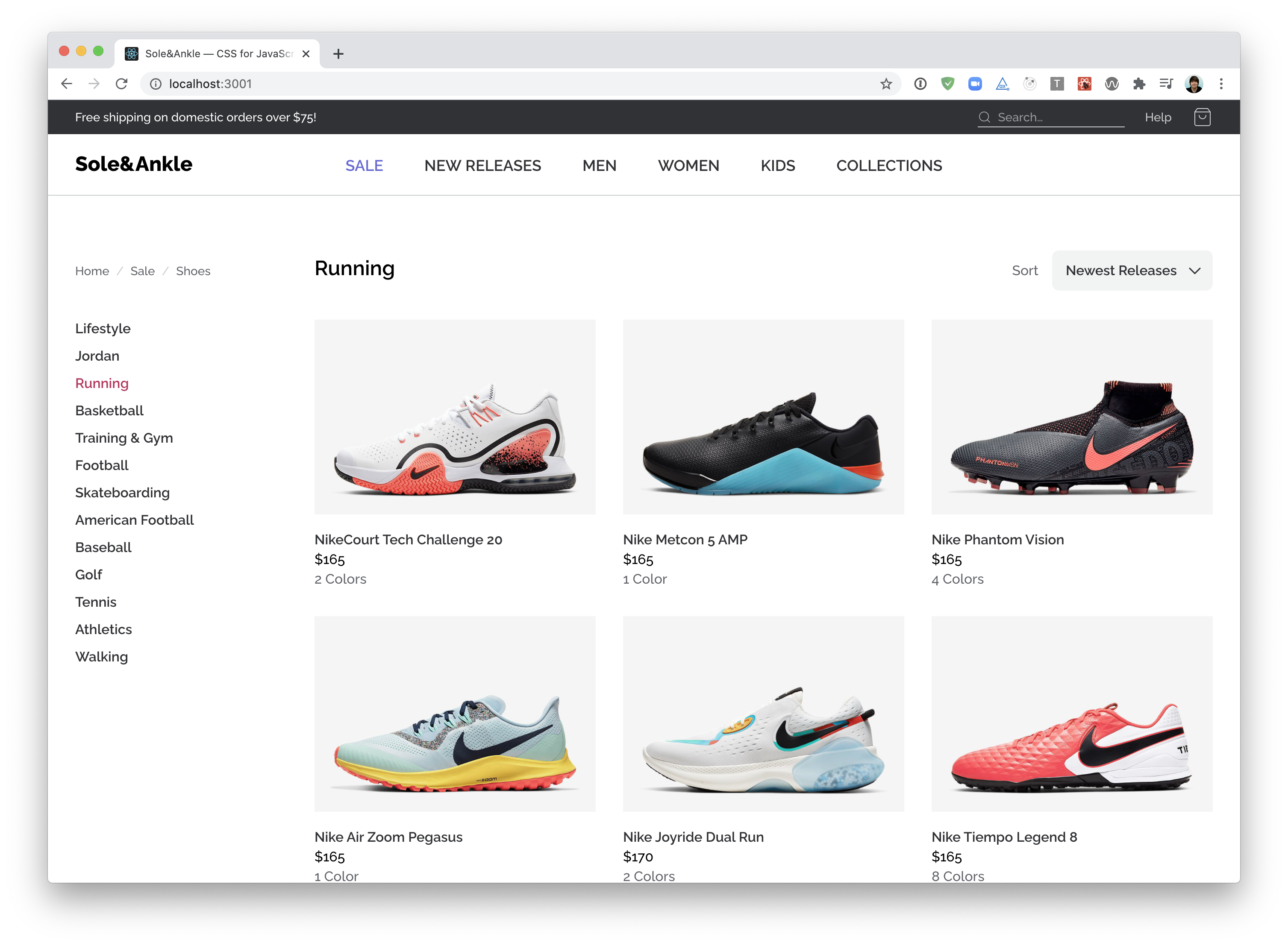Viewport: 1288px width, 946px height.
Task: Go back with the back arrow
Action: [66, 84]
